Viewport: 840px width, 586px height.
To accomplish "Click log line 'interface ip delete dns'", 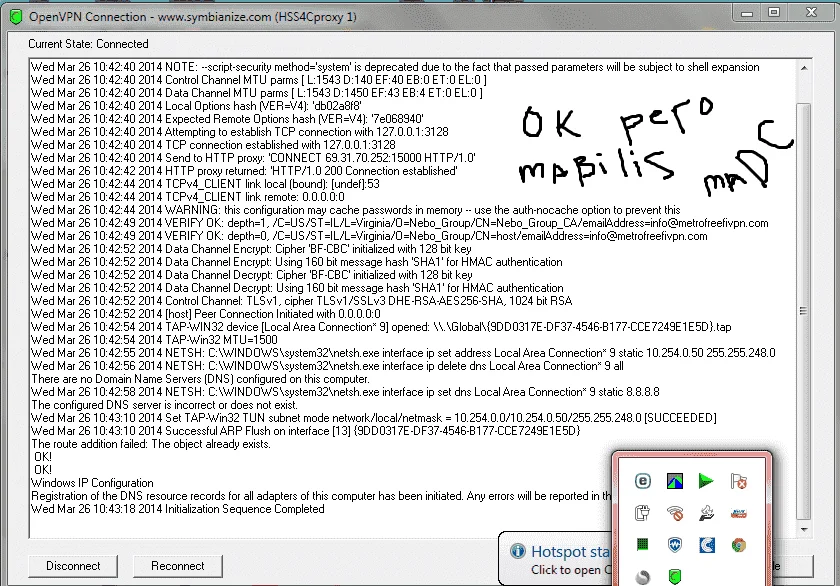I will [x=327, y=366].
